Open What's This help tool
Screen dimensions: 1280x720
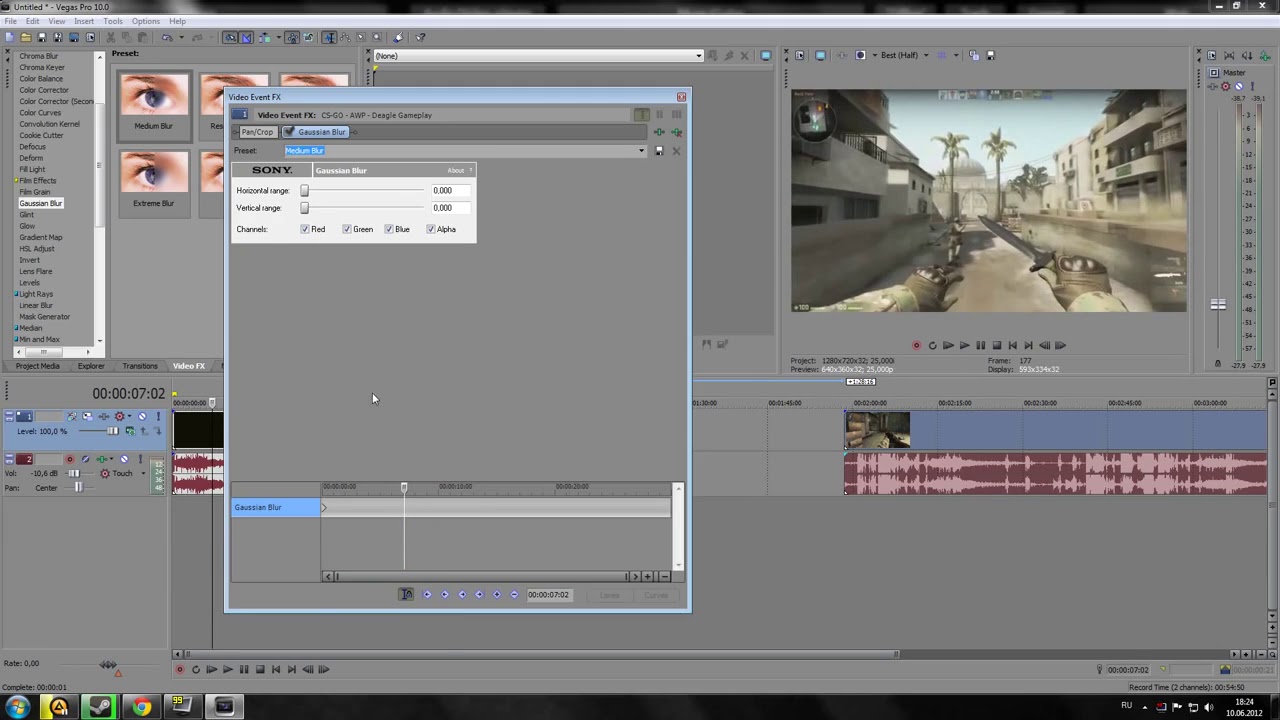[421, 38]
